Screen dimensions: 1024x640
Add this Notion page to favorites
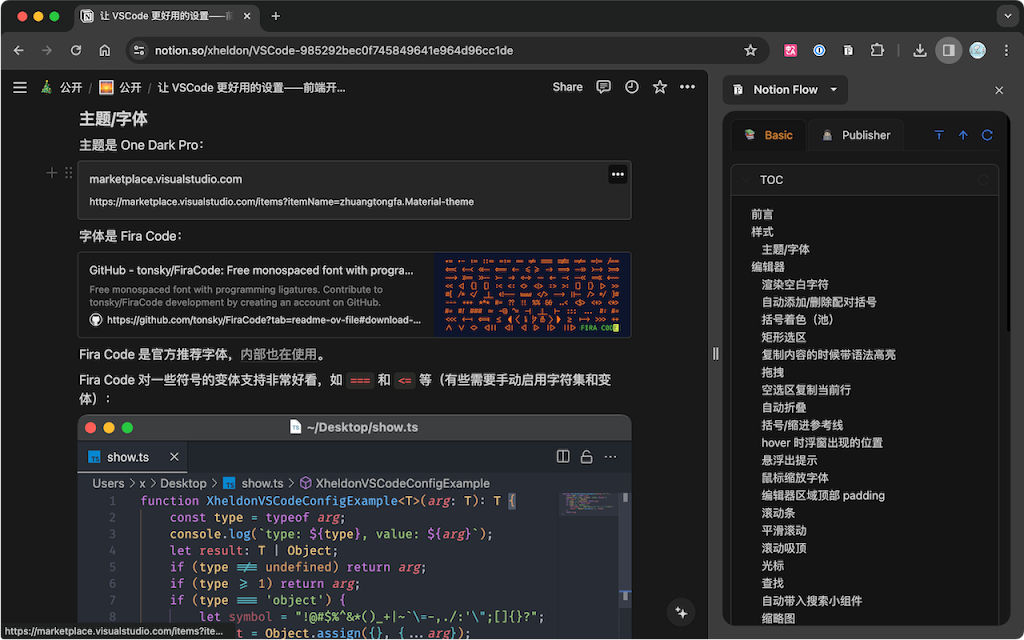point(660,87)
